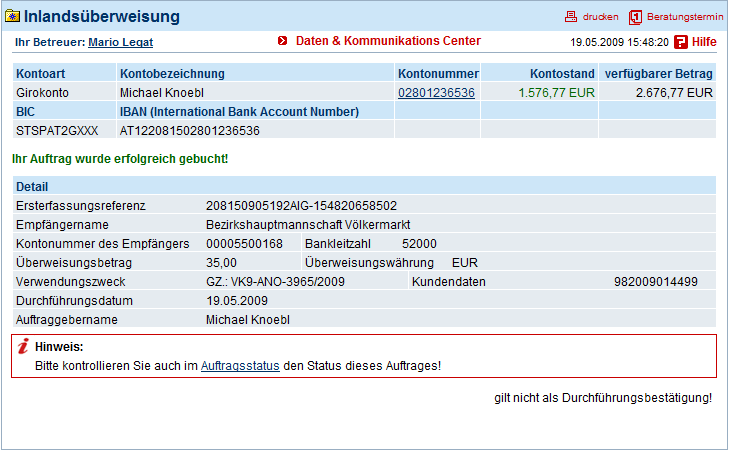Click recipient name Bezirkshauptmannschaft Völkermarkt
The height and width of the screenshot is (451, 729).
[x=308, y=225]
